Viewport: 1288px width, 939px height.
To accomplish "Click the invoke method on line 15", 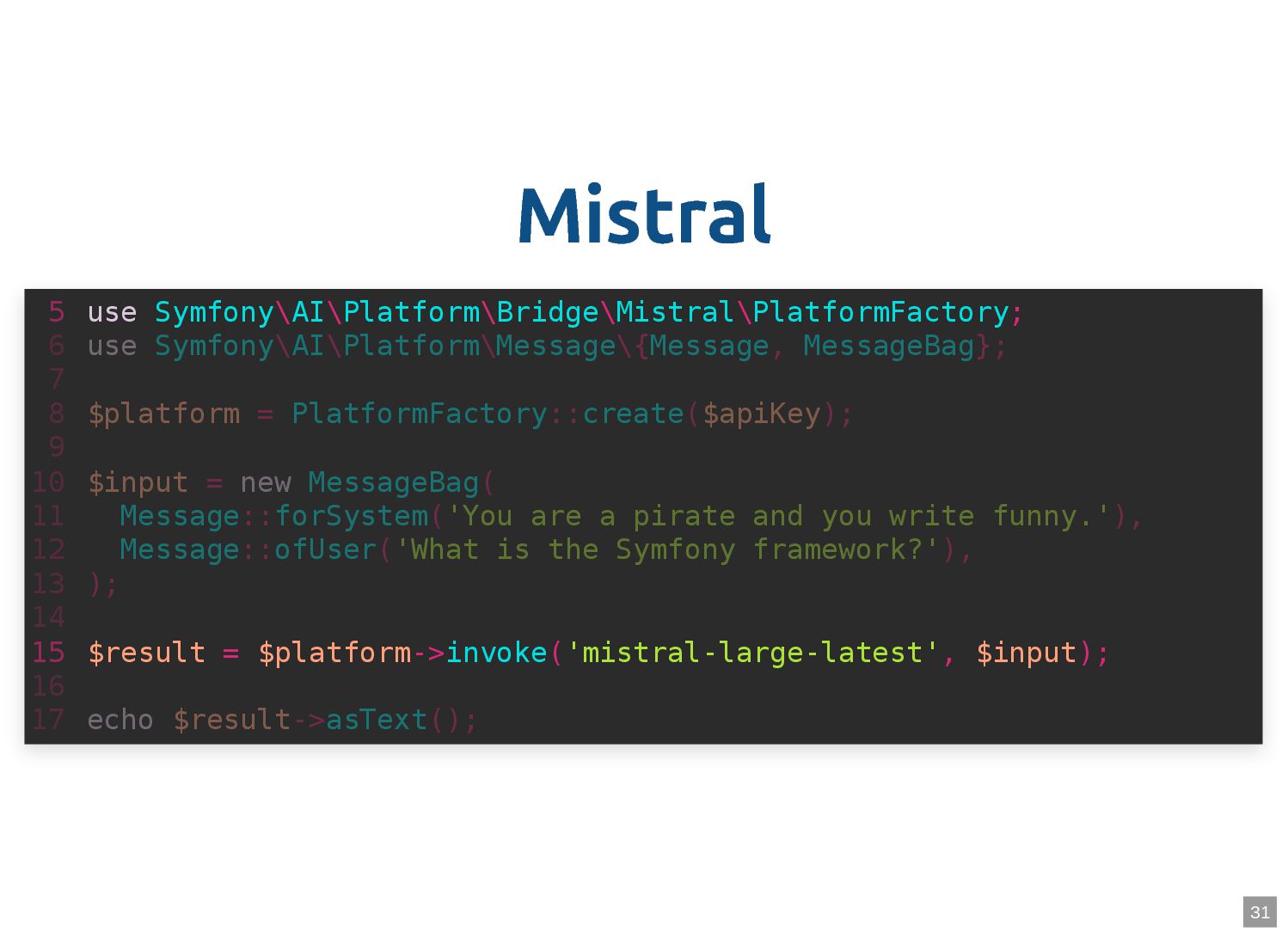I will (x=496, y=652).
